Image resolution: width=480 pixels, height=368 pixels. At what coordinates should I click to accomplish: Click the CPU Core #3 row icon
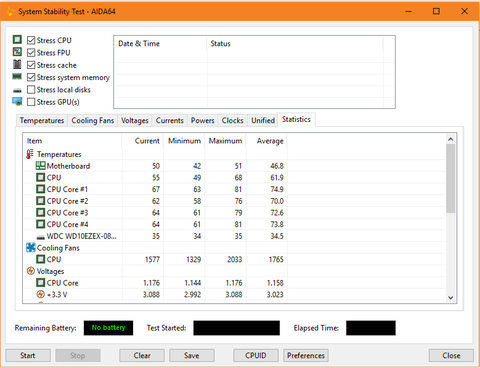pyautogui.click(x=41, y=212)
